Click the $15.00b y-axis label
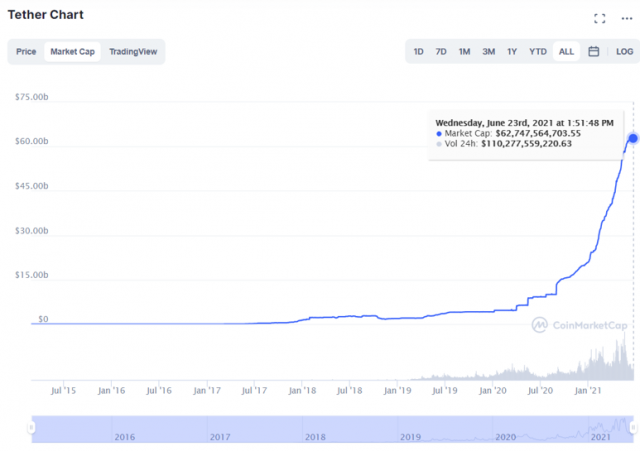The width and height of the screenshot is (640, 451). [x=31, y=275]
